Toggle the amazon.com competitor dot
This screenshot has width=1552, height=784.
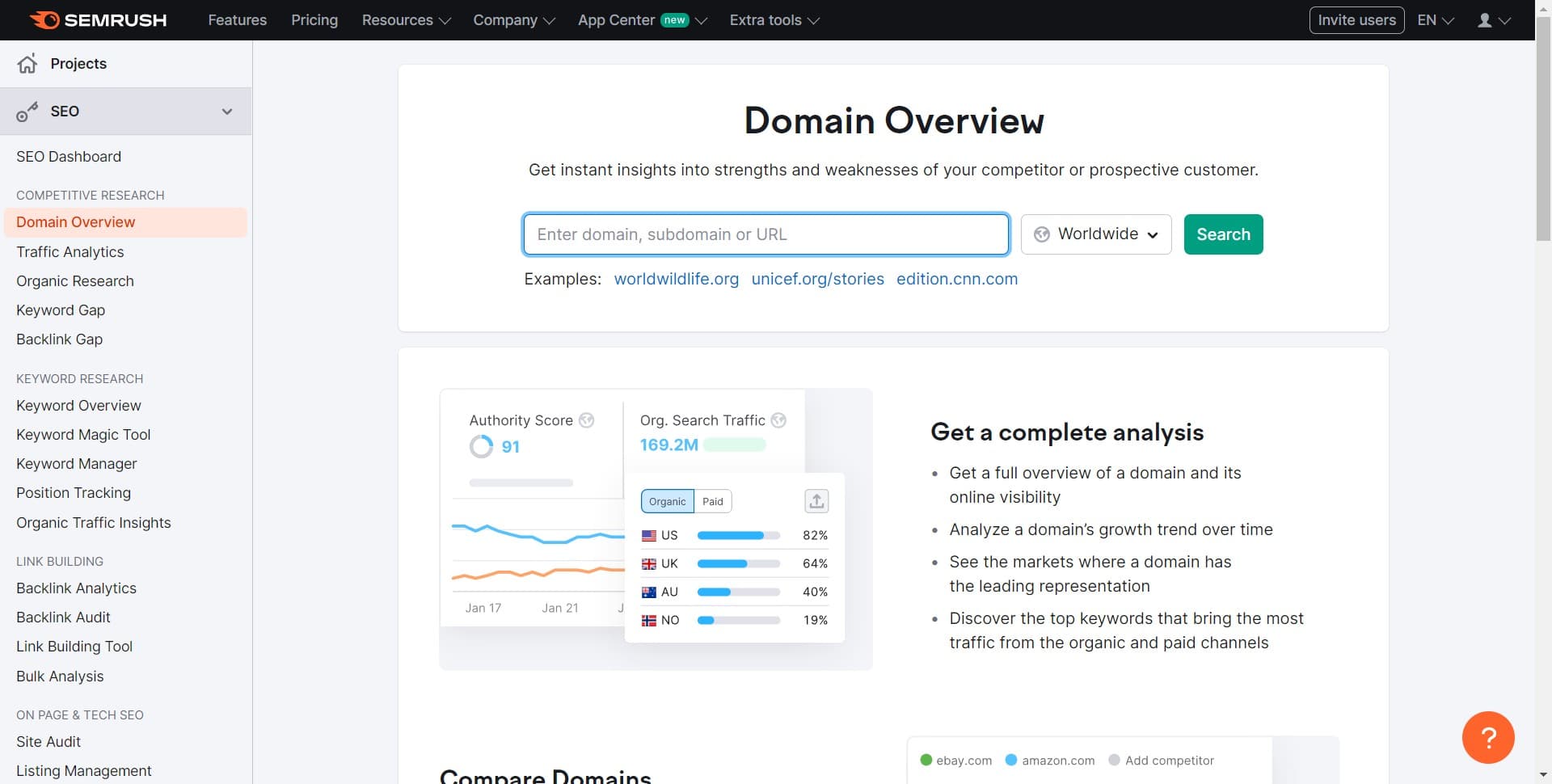click(x=1011, y=760)
